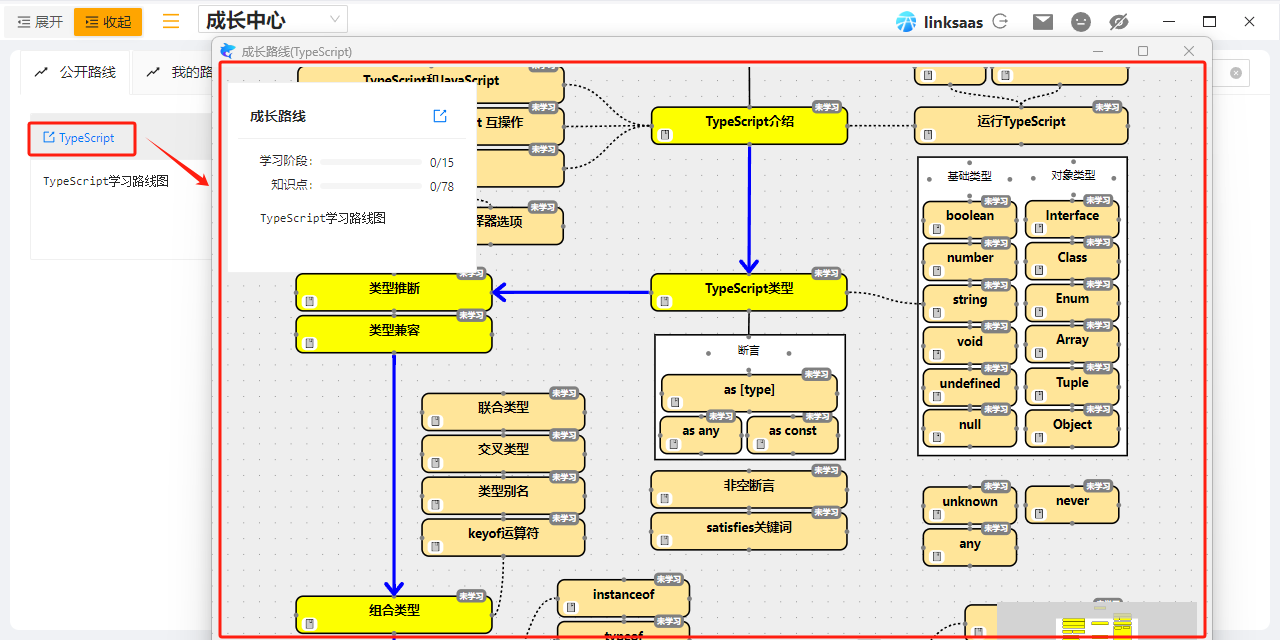Switch to the 我的路线 tab
1280x640 pixels.
(180, 72)
